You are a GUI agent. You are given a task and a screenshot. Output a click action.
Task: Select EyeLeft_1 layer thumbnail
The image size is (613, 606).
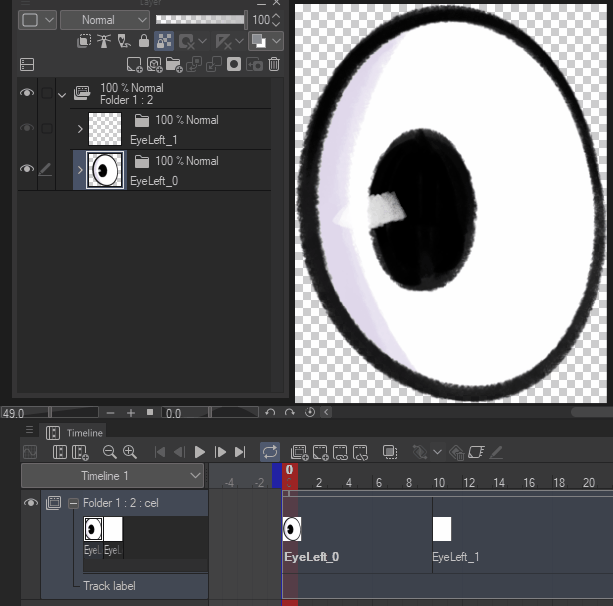pos(105,129)
